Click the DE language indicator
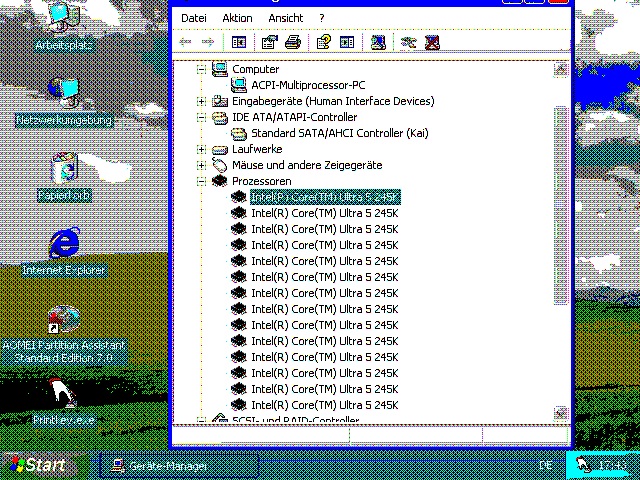The image size is (640, 480). pos(546,465)
